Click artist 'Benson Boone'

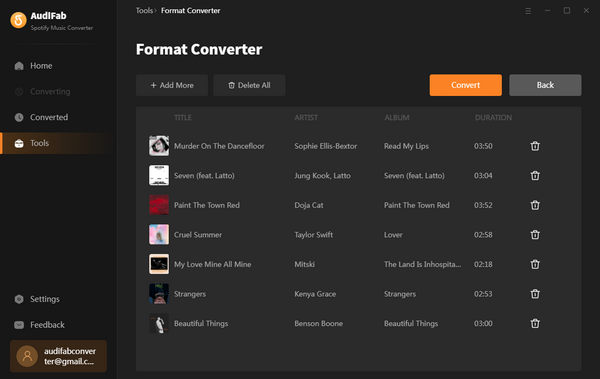pyautogui.click(x=319, y=323)
